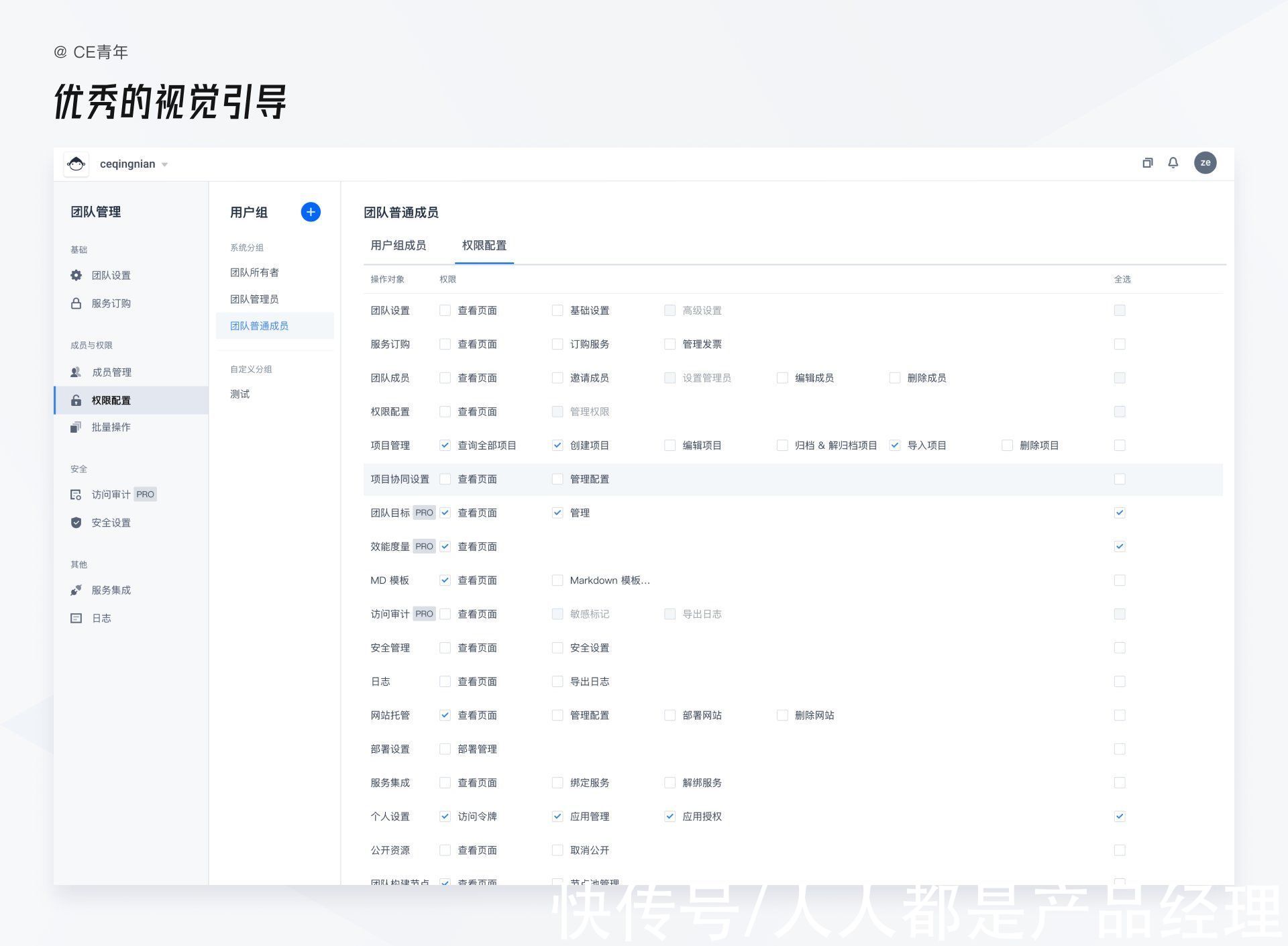Viewport: 1288px width, 946px height.
Task: Open 服务集成 in sidebar
Action: 111,590
